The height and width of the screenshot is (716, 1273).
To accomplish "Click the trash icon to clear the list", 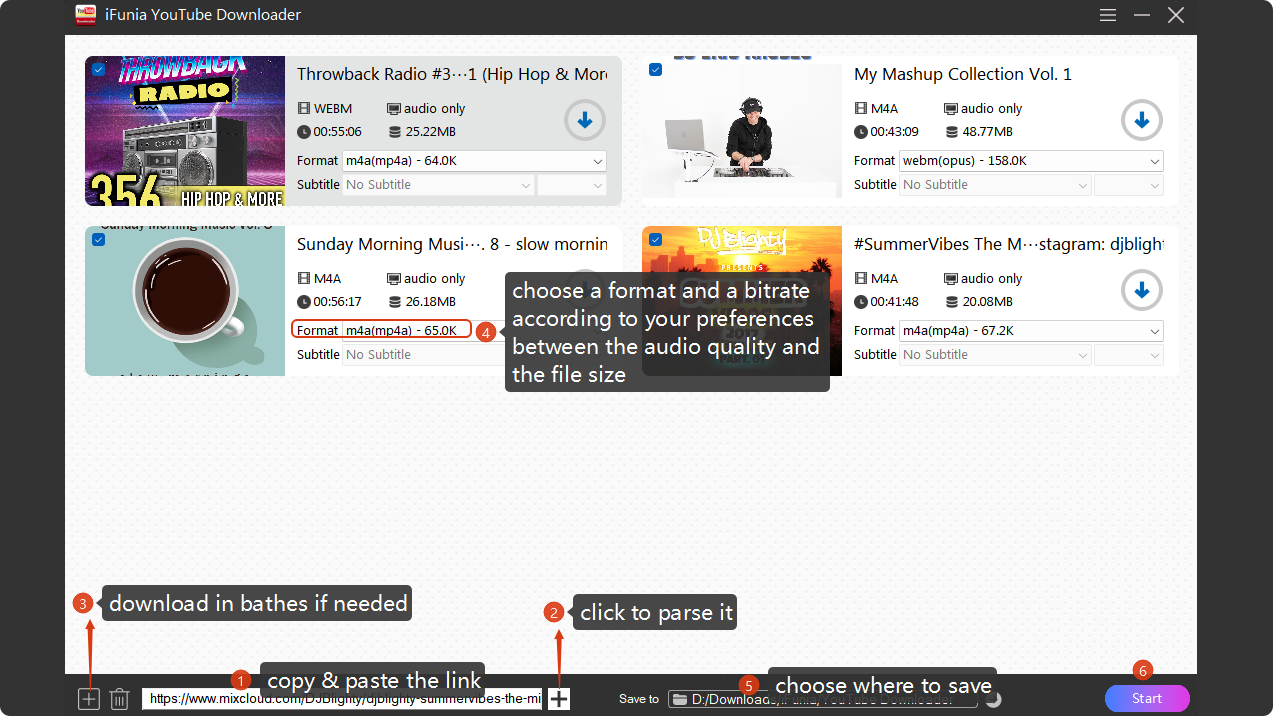I will (x=119, y=698).
